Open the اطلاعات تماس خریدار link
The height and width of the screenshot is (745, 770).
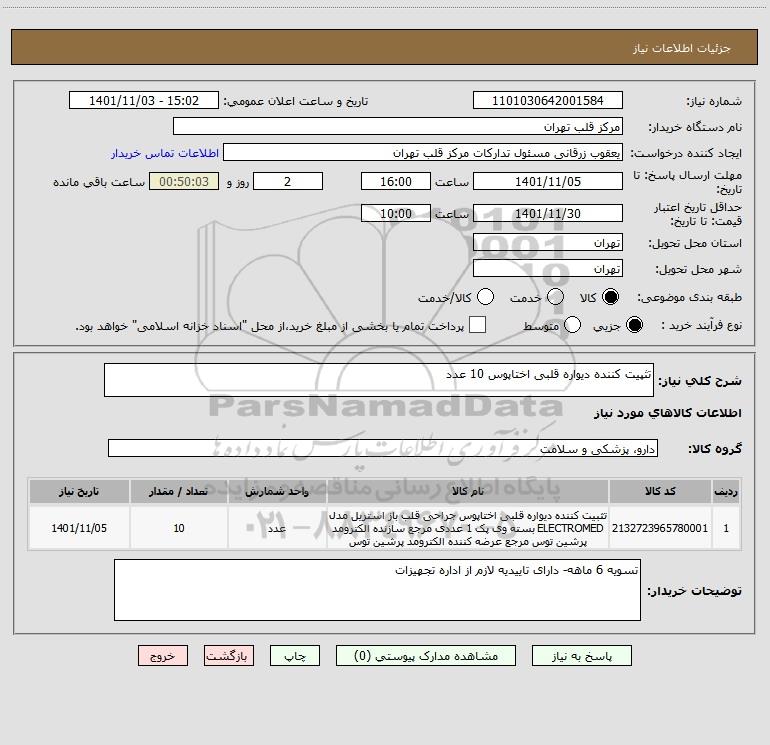coord(165,153)
